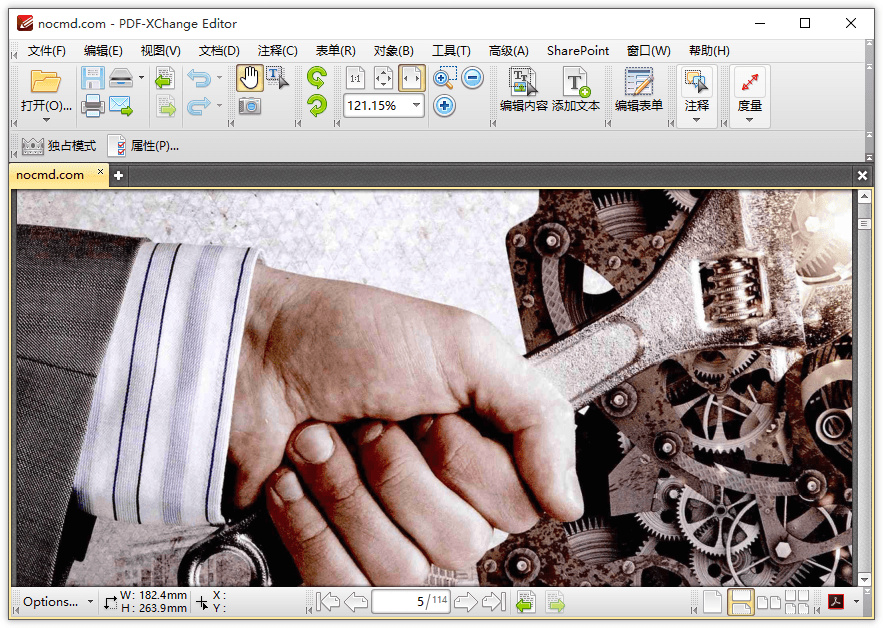Viewport: 883px width, 628px height.
Task: Enable continuous scrolling page layout
Action: [741, 602]
